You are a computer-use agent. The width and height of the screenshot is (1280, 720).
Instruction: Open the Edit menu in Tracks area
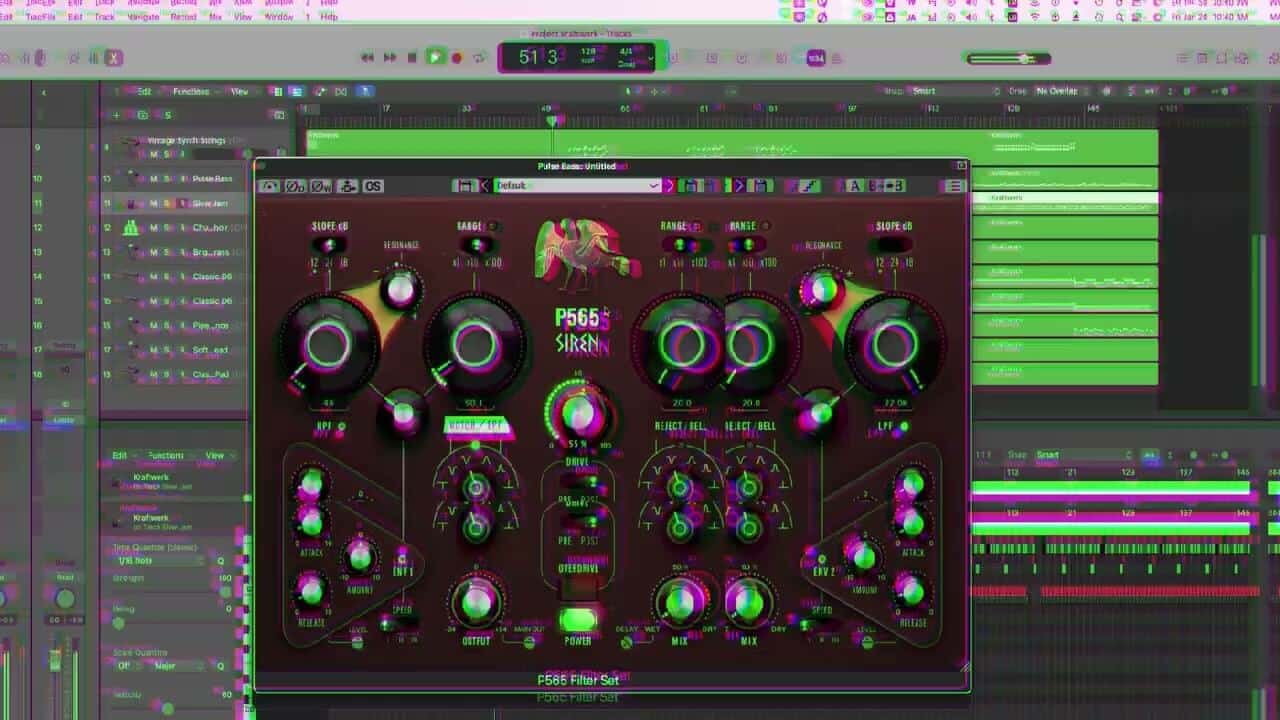[x=144, y=91]
